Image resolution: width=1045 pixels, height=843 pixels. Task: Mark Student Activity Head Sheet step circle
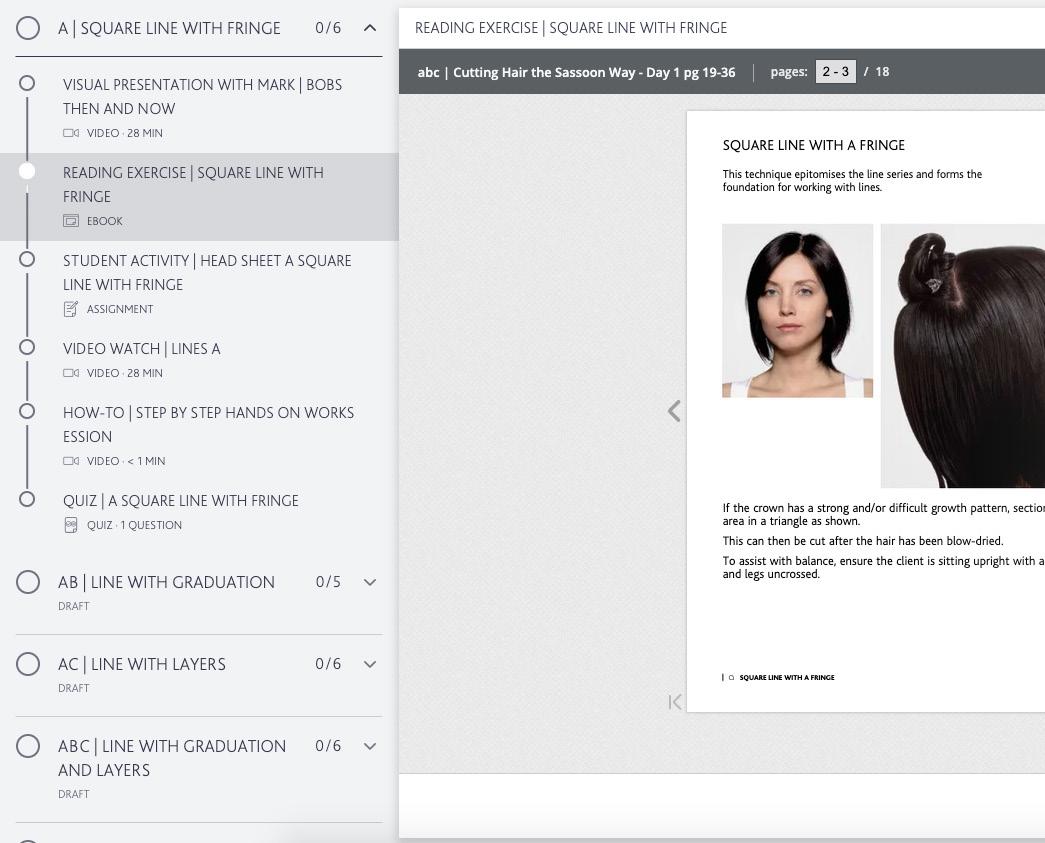click(27, 259)
